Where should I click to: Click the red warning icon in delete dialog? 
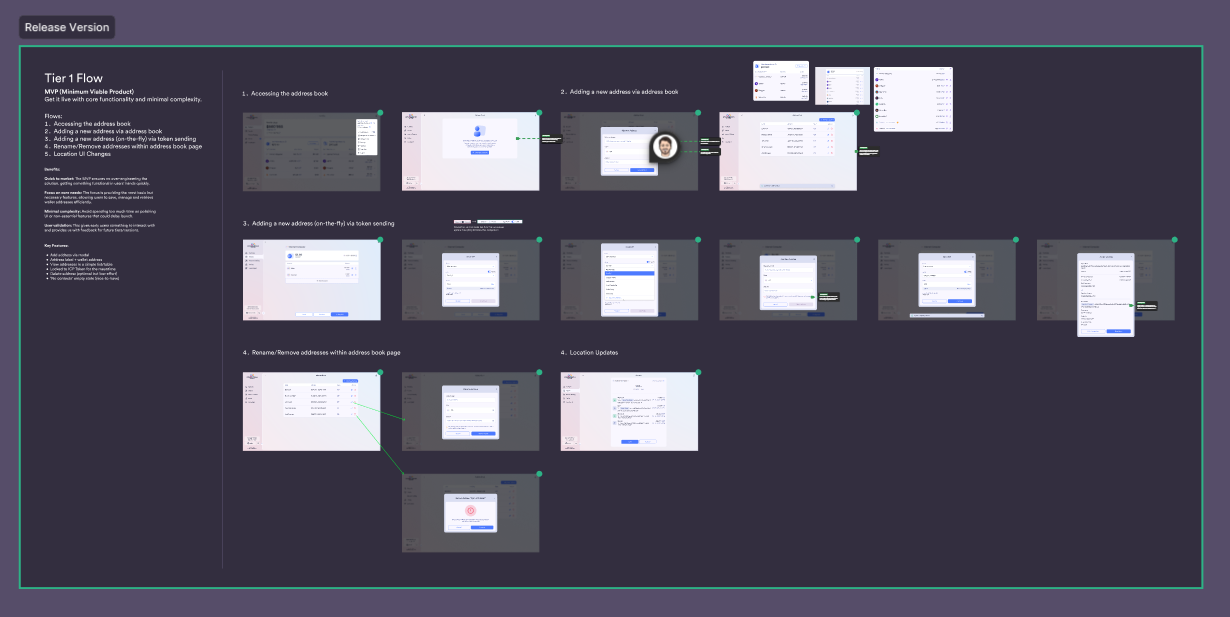[x=470, y=509]
